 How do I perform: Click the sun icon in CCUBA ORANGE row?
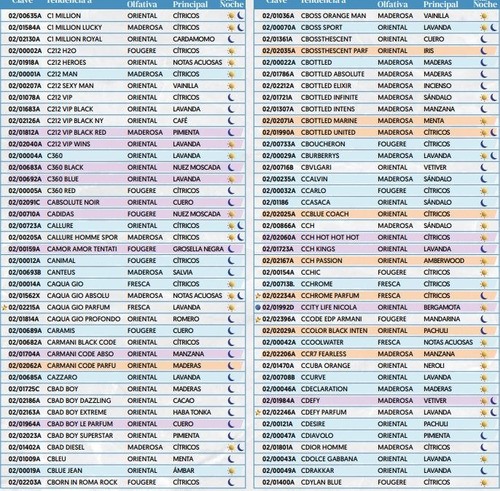click(484, 366)
